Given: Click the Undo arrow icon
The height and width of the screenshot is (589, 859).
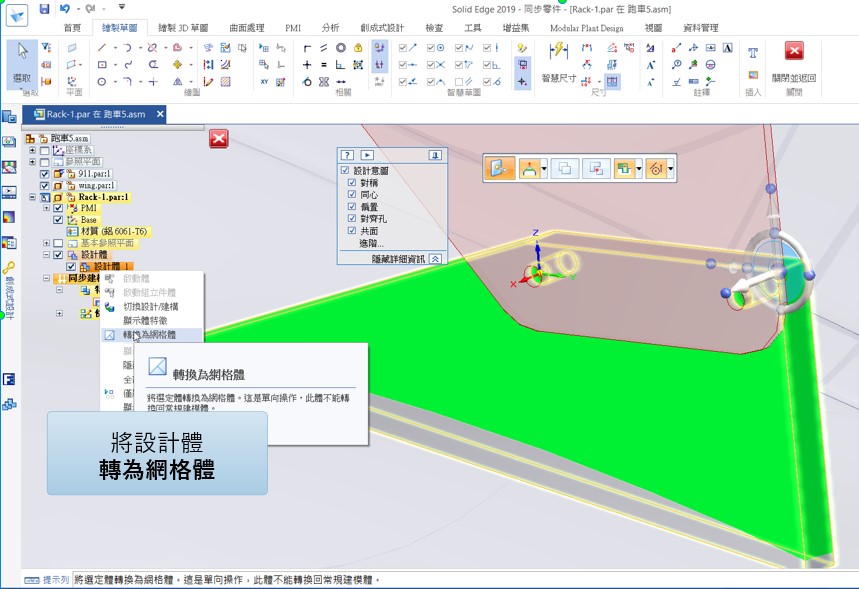Looking at the screenshot, I should click(65, 8).
